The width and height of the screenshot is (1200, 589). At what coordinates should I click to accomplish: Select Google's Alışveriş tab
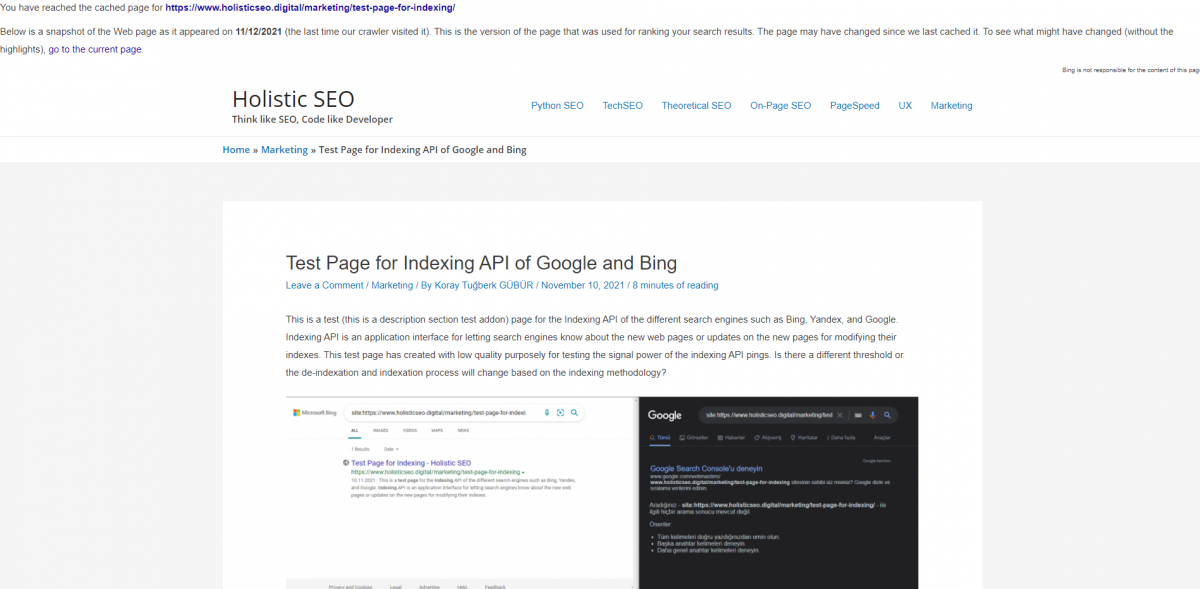coord(768,438)
